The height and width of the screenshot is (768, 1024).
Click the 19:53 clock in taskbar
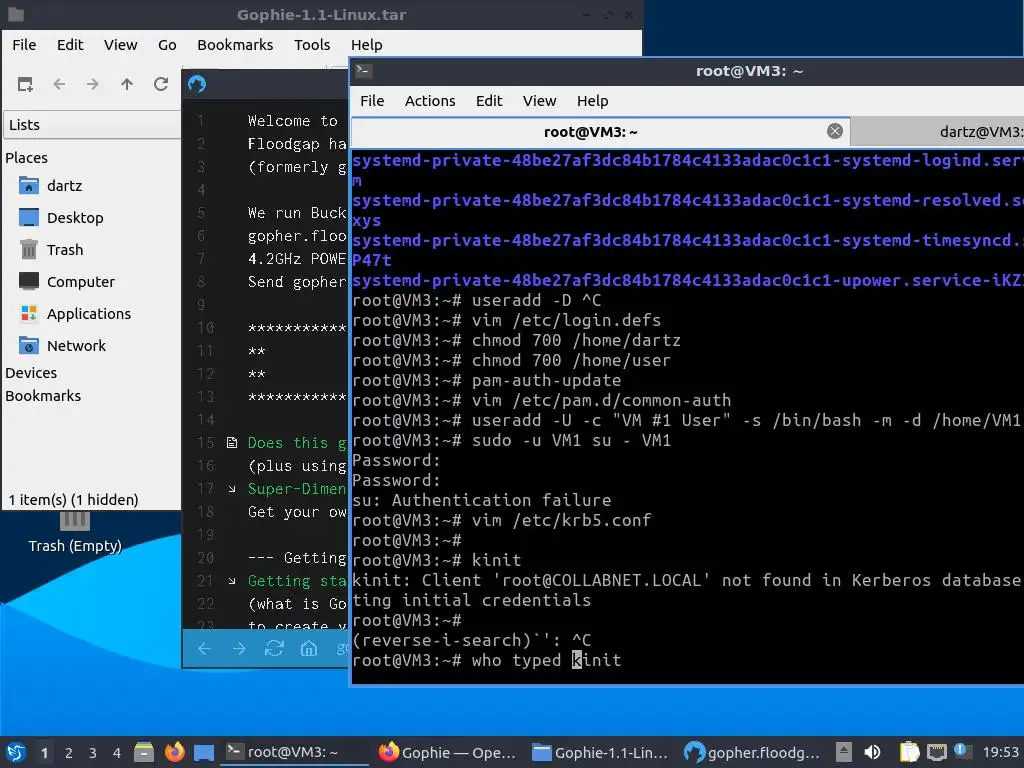(1000, 752)
